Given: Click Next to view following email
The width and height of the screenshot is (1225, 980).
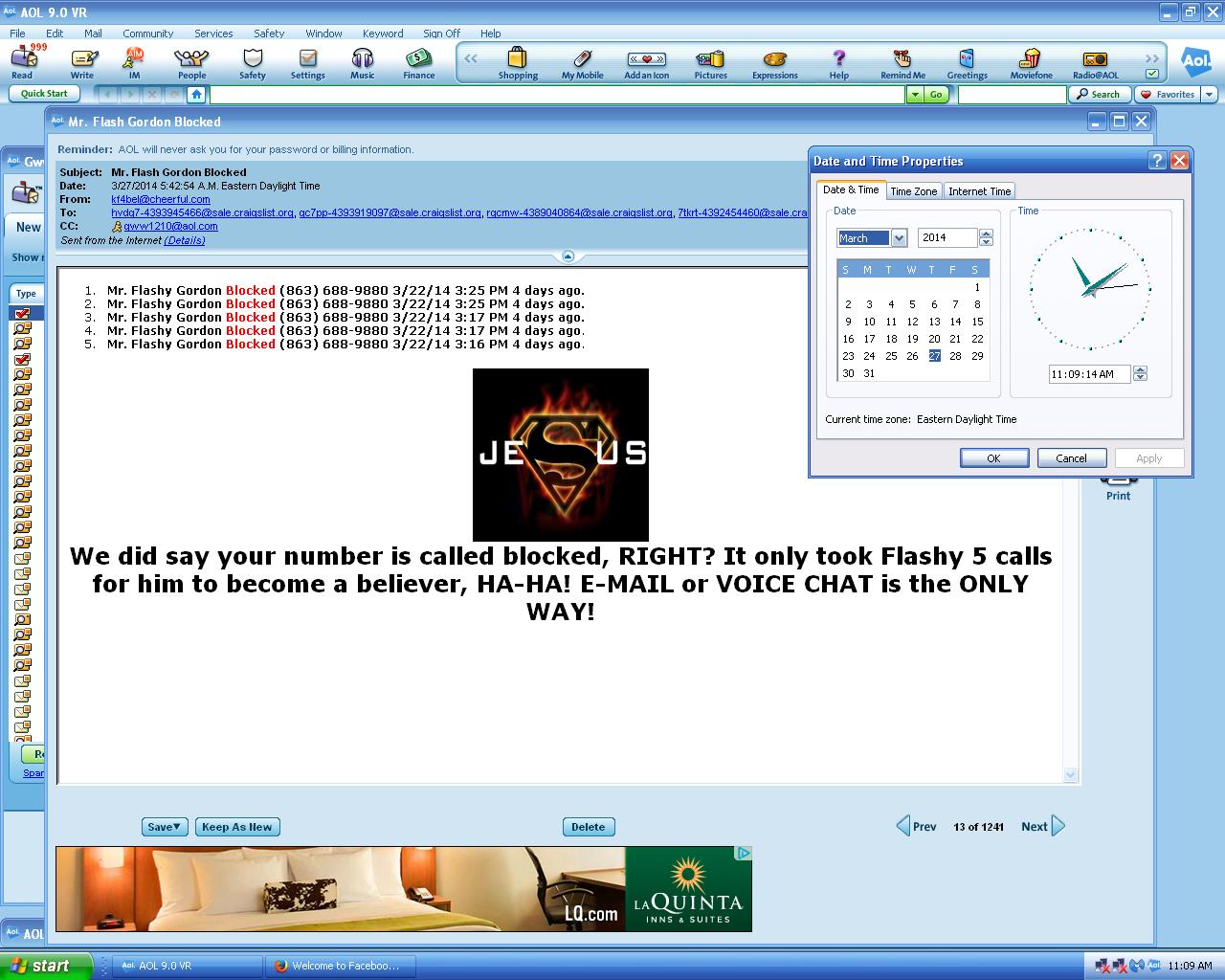Looking at the screenshot, I should pyautogui.click(x=1042, y=827).
